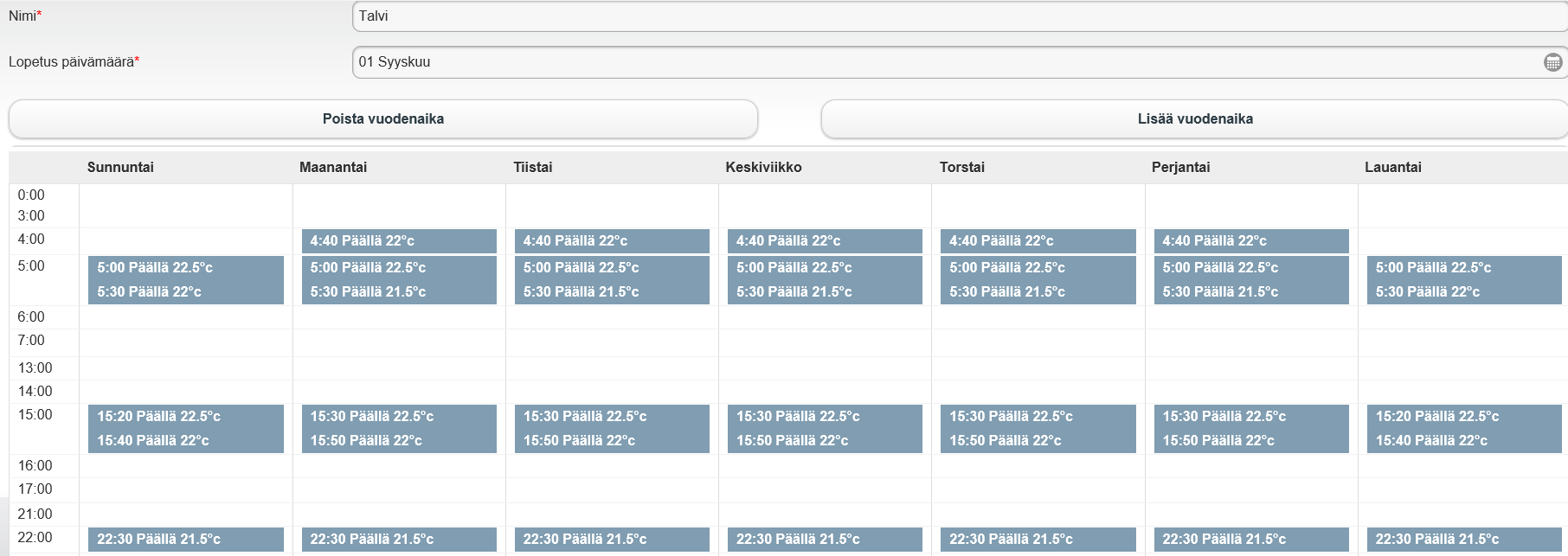Open Lauantai 15:40 Päällä 22°c entry
Viewport: 1568px width, 556px height.
[x=1464, y=441]
